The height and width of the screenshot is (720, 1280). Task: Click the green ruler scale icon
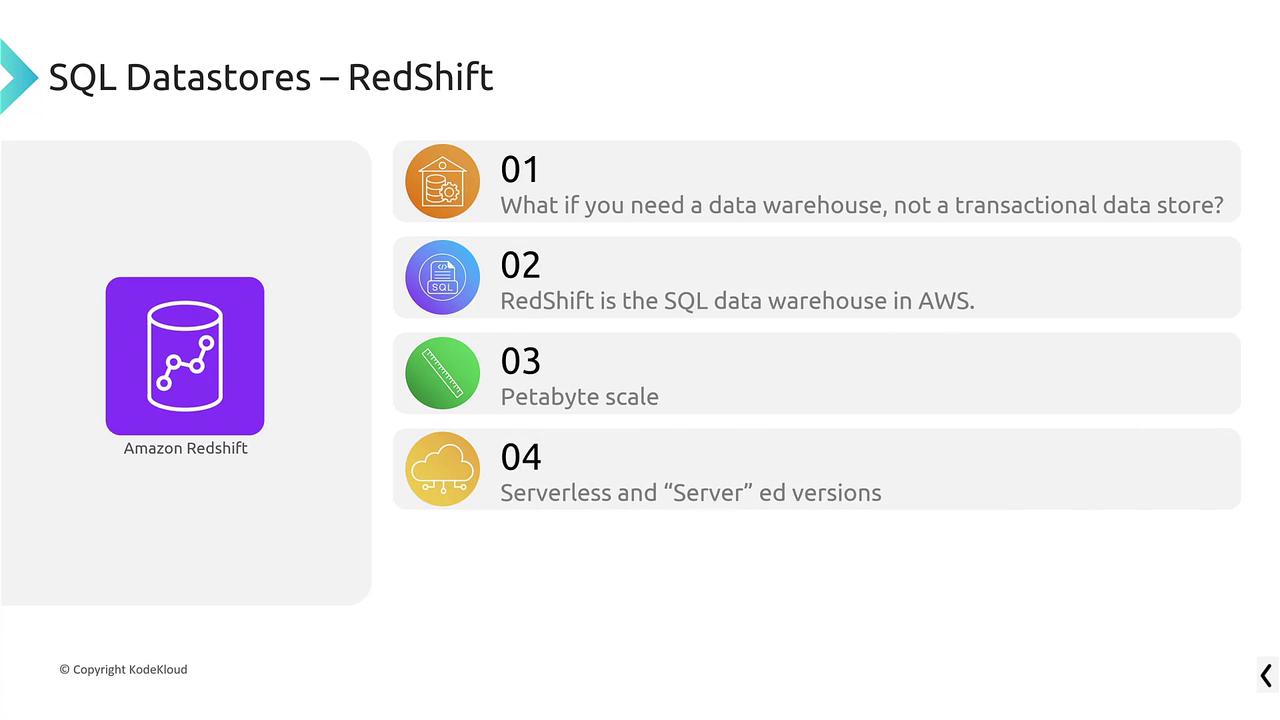point(442,373)
